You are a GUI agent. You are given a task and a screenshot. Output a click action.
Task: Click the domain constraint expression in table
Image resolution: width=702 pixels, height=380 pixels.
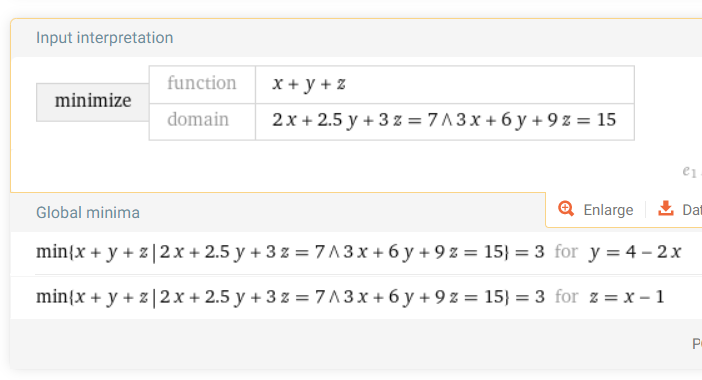point(444,120)
